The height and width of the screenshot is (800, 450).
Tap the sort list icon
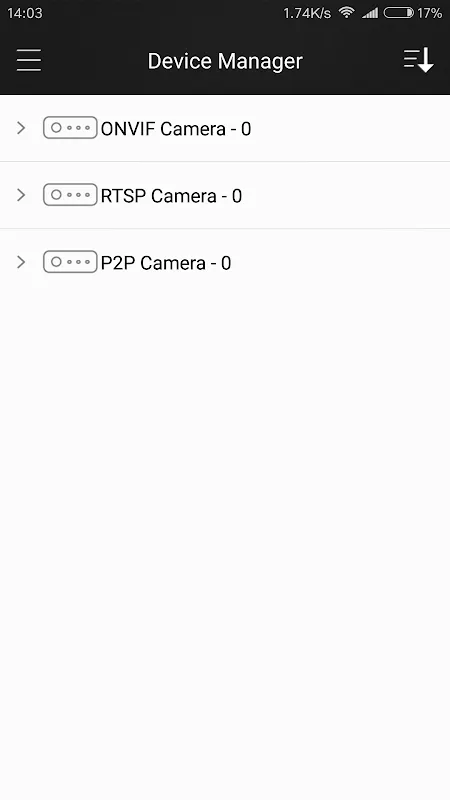pyautogui.click(x=418, y=61)
